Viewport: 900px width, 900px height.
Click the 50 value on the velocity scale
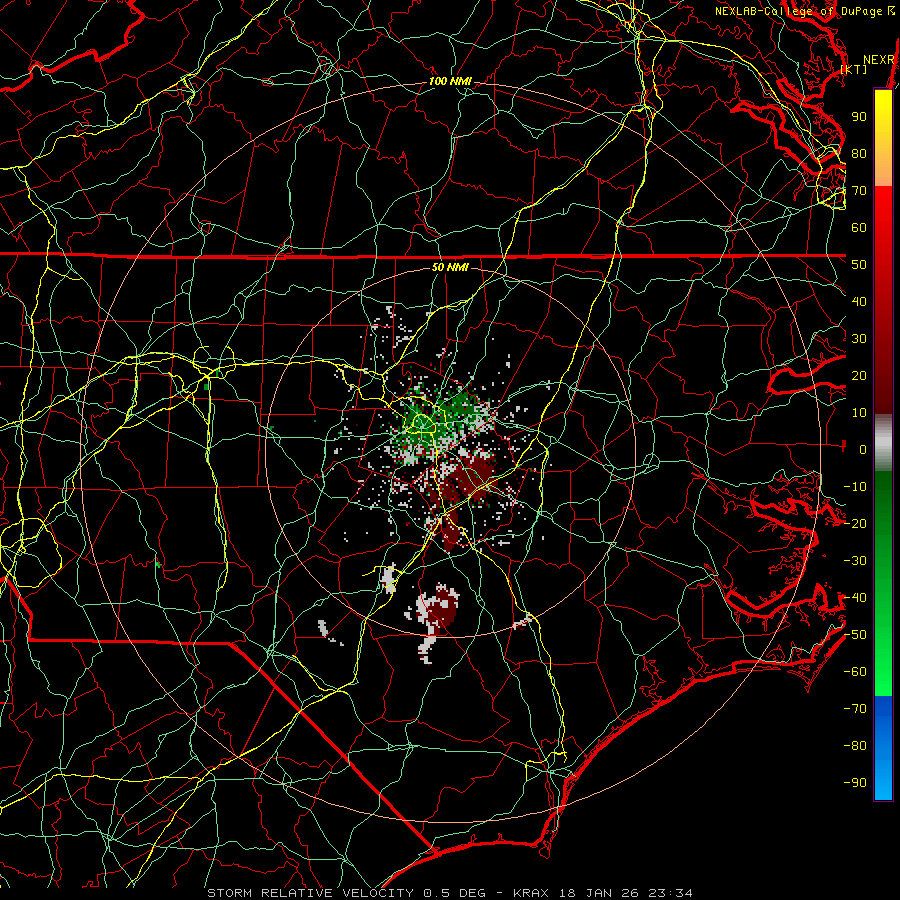[x=859, y=265]
